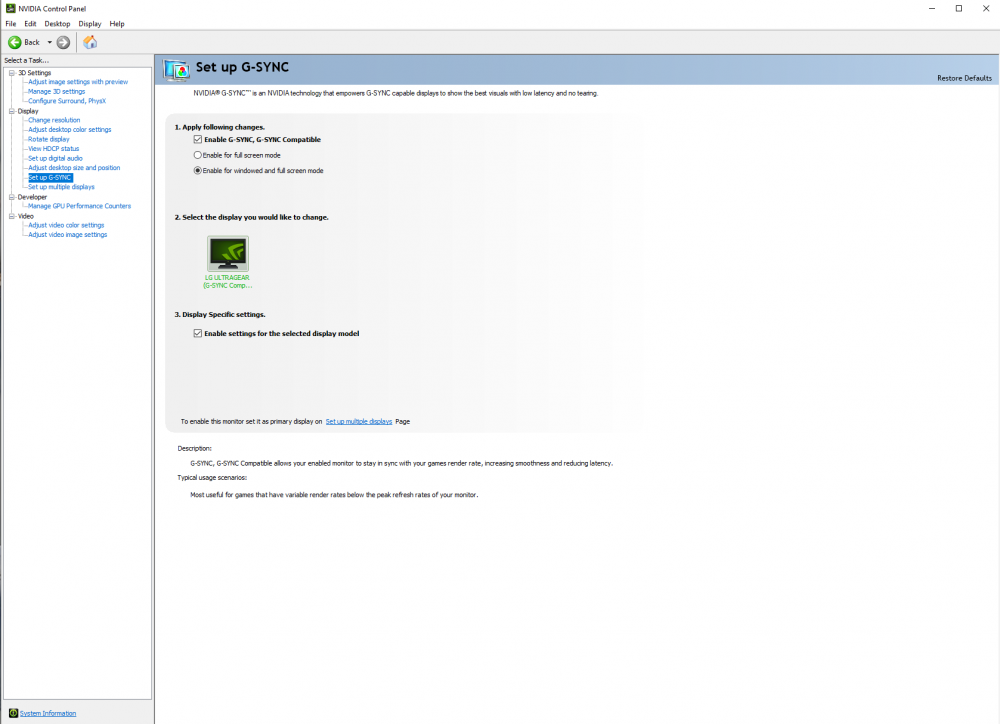Open the Help menu

click(x=117, y=23)
